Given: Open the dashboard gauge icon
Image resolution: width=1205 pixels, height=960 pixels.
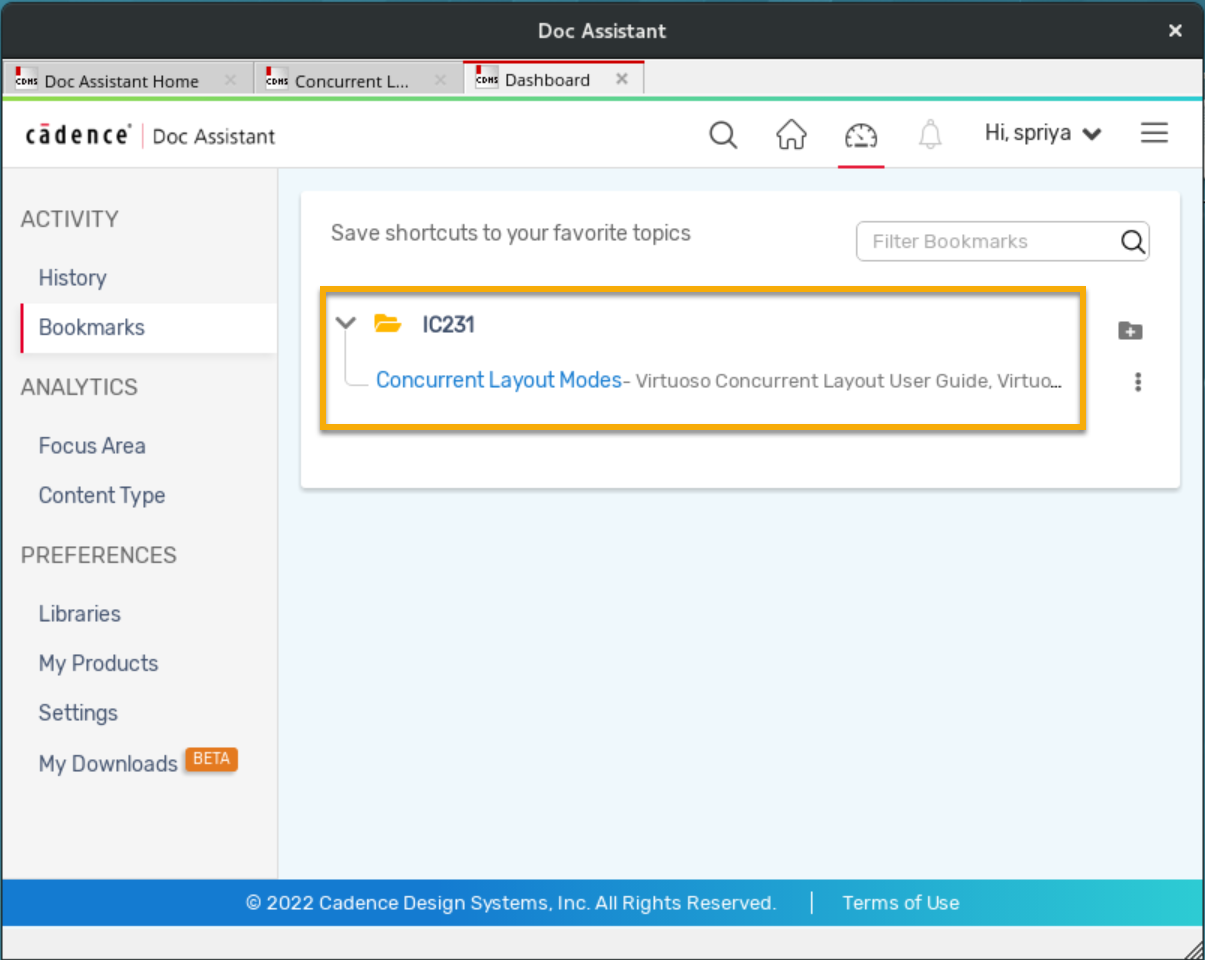Looking at the screenshot, I should (860, 134).
